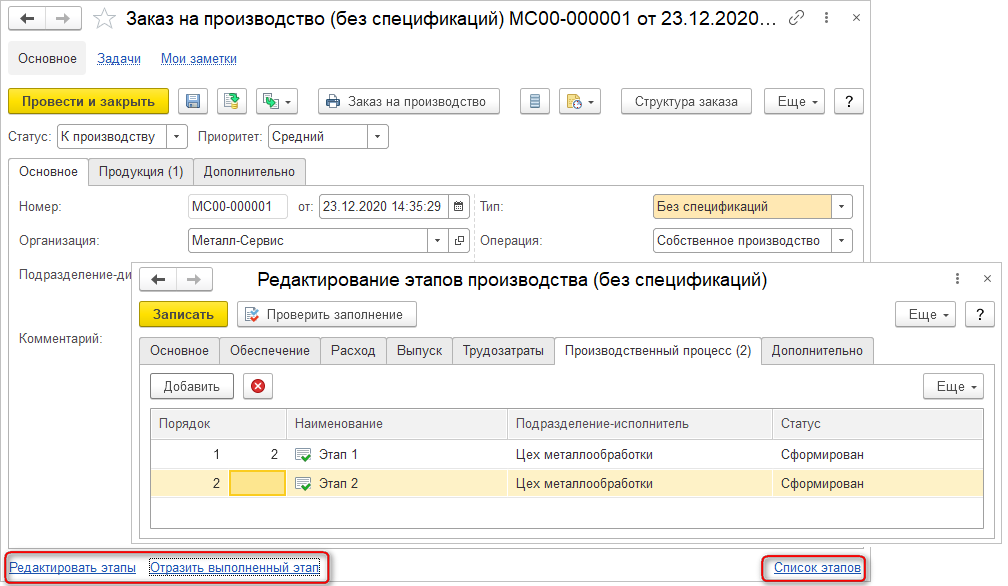
Task: Click Наименование column header
Action: click(397, 423)
